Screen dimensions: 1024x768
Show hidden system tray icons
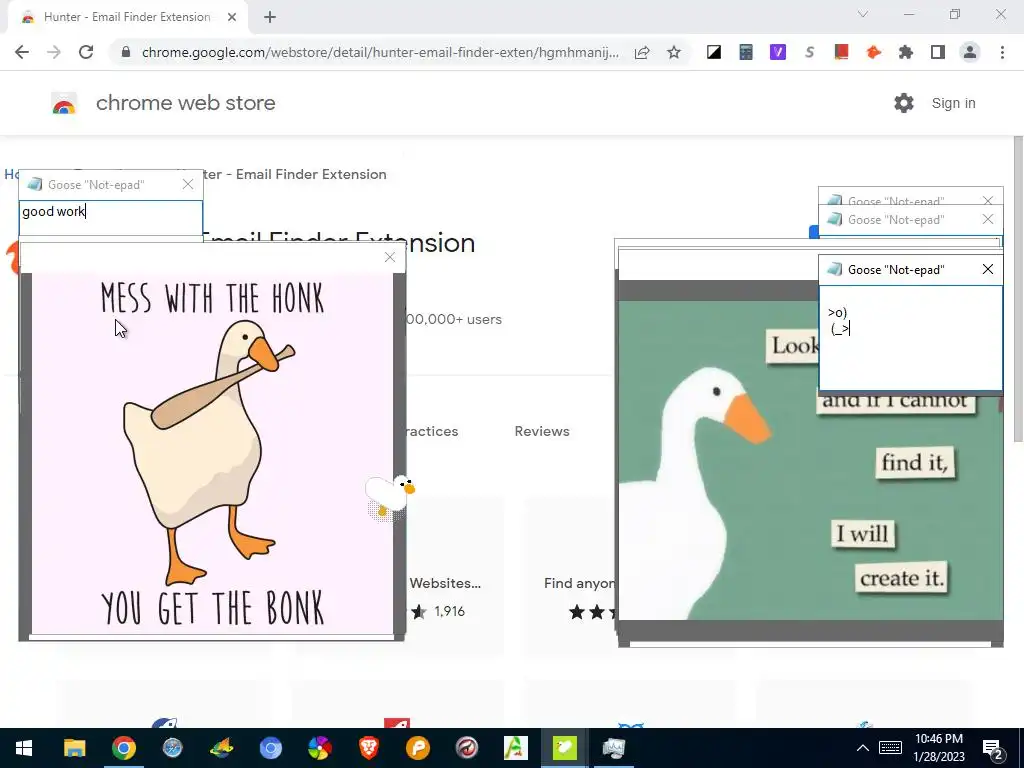863,748
